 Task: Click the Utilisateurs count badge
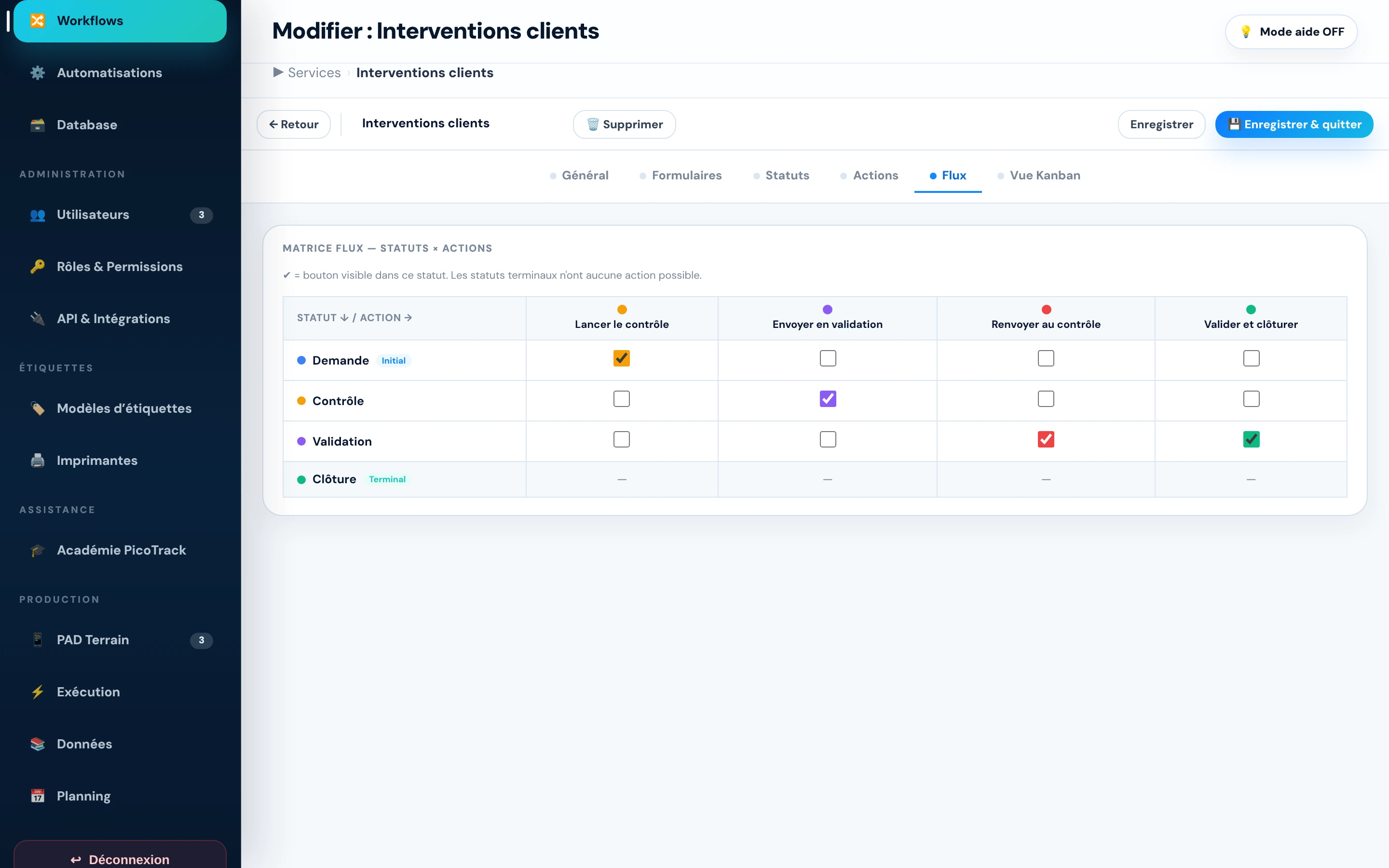[202, 215]
